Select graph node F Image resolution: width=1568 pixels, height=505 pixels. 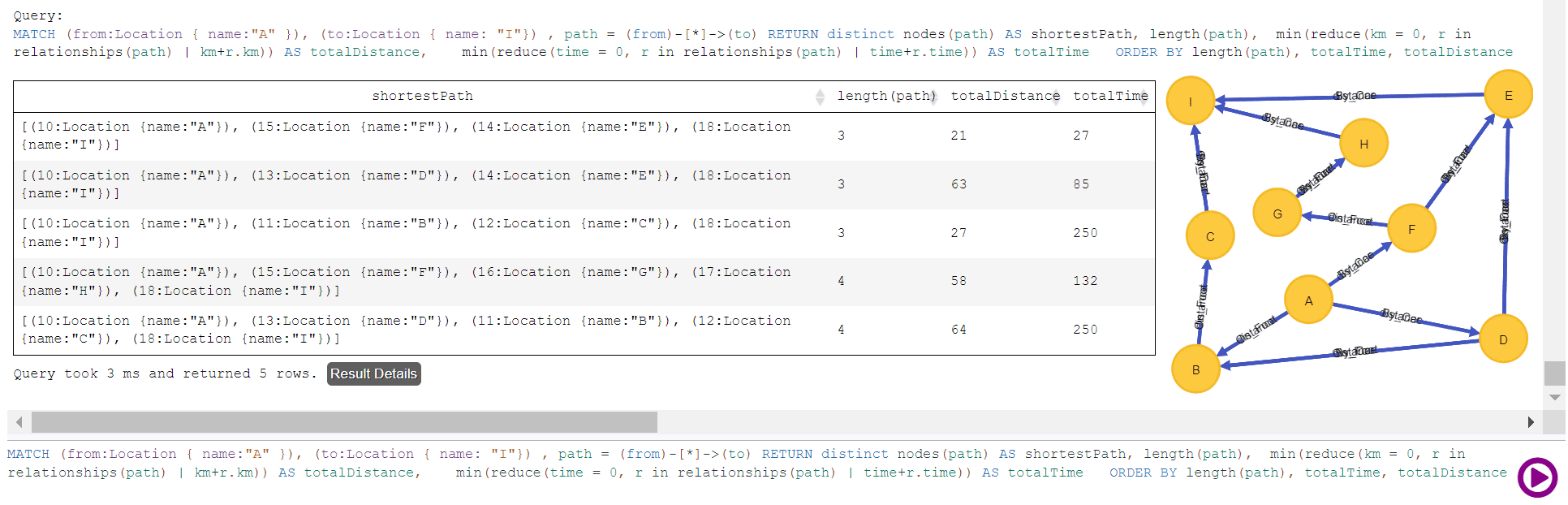click(x=1411, y=229)
